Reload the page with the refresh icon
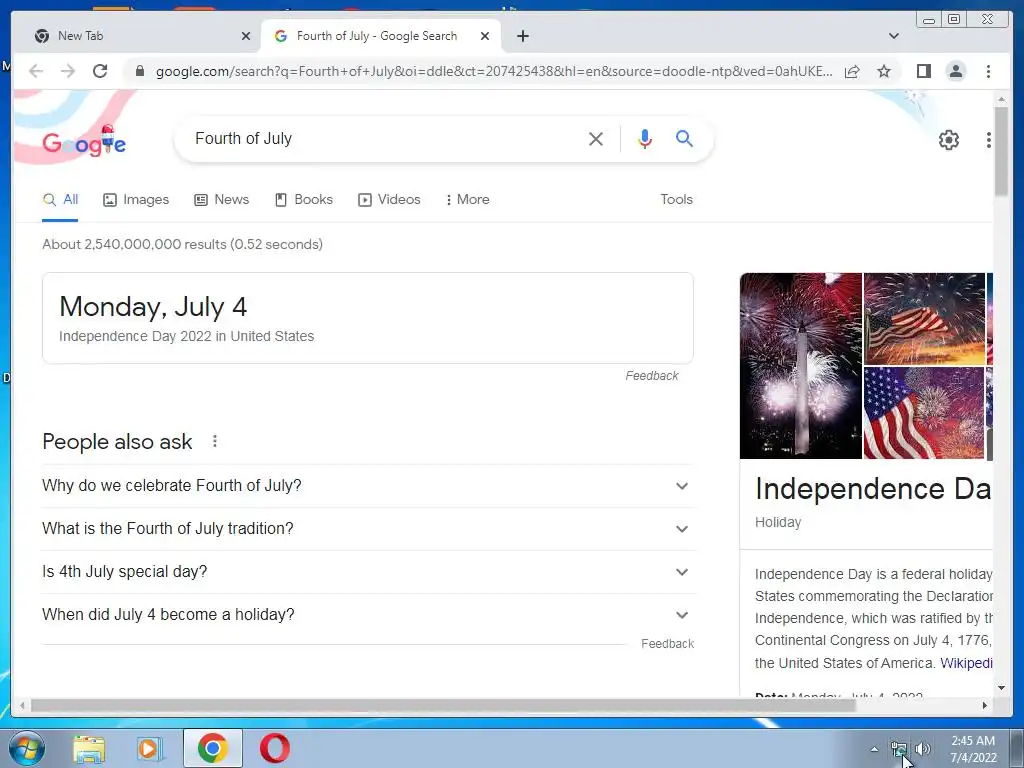 pos(100,71)
